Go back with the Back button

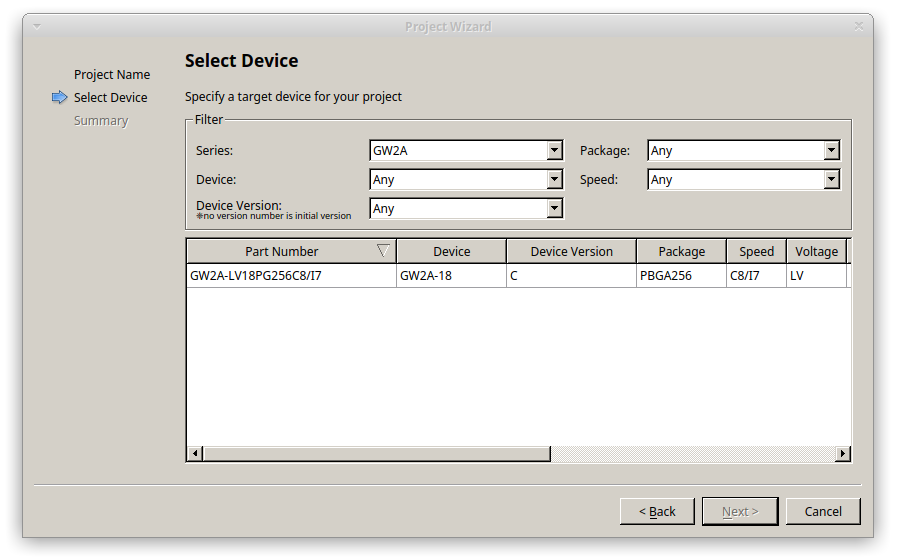(657, 511)
